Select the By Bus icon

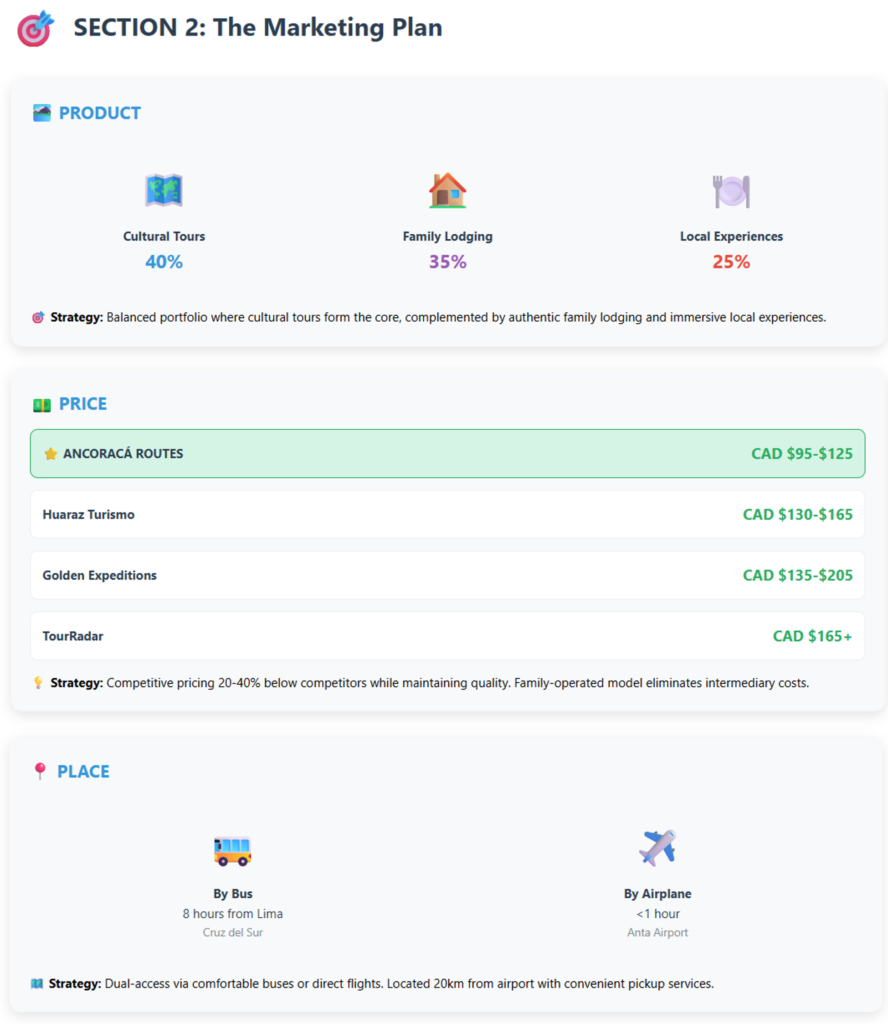coord(232,849)
